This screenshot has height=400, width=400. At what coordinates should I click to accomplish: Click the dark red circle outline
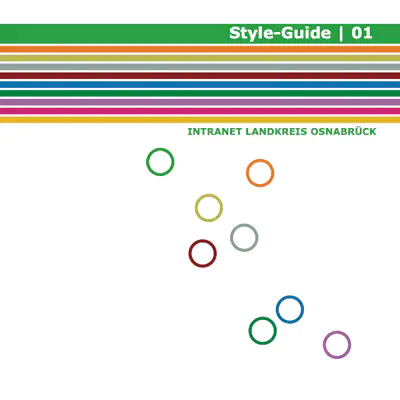202,253
